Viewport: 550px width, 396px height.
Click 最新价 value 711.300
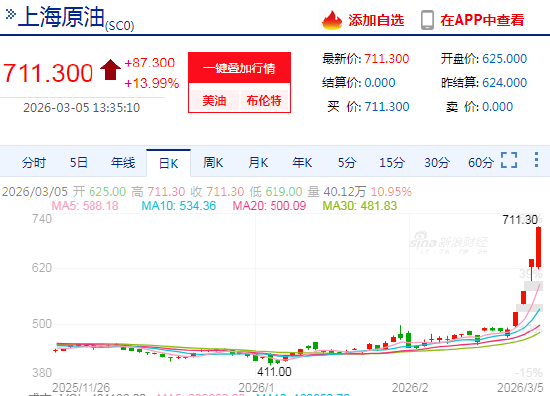[x=387, y=59]
